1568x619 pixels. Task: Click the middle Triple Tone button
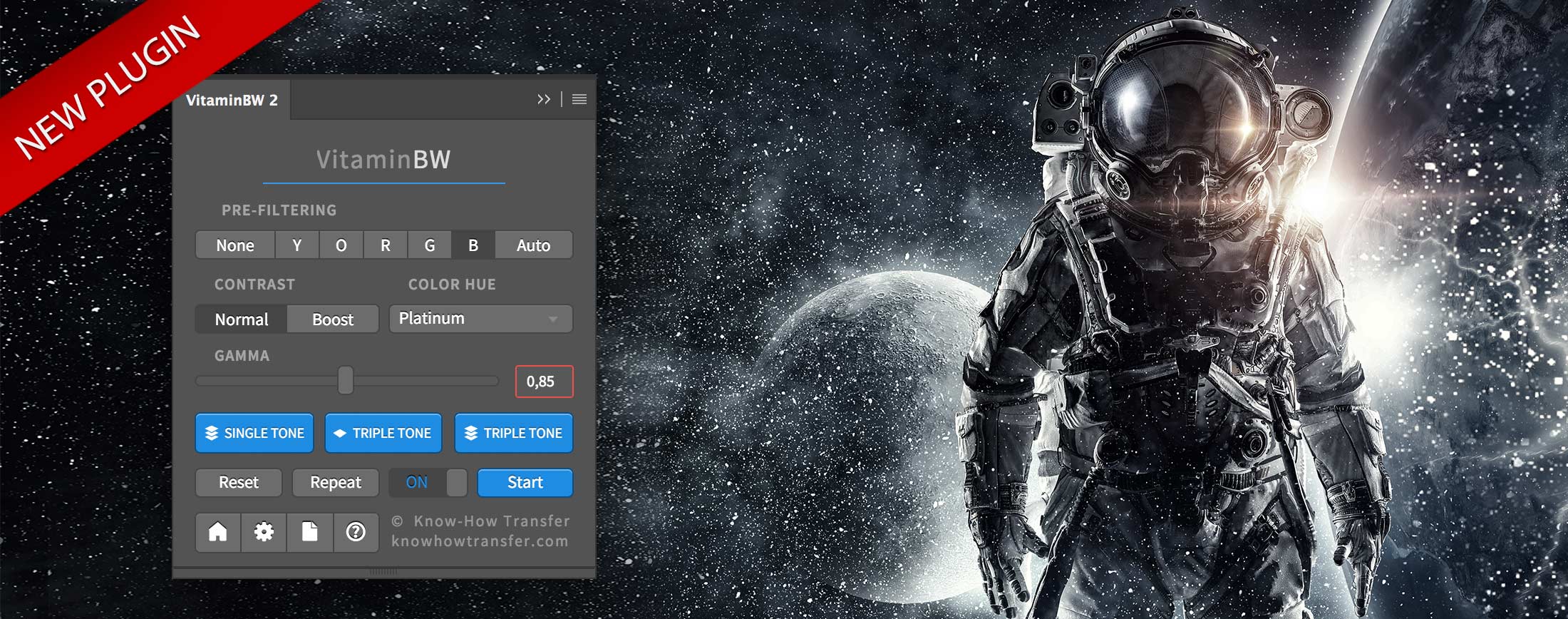[383, 433]
